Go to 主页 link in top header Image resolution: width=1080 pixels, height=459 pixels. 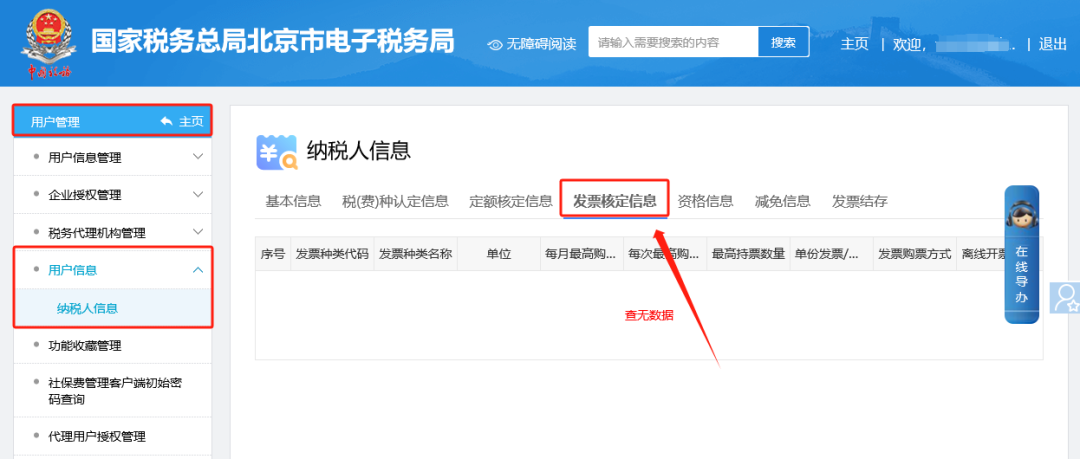(x=855, y=44)
